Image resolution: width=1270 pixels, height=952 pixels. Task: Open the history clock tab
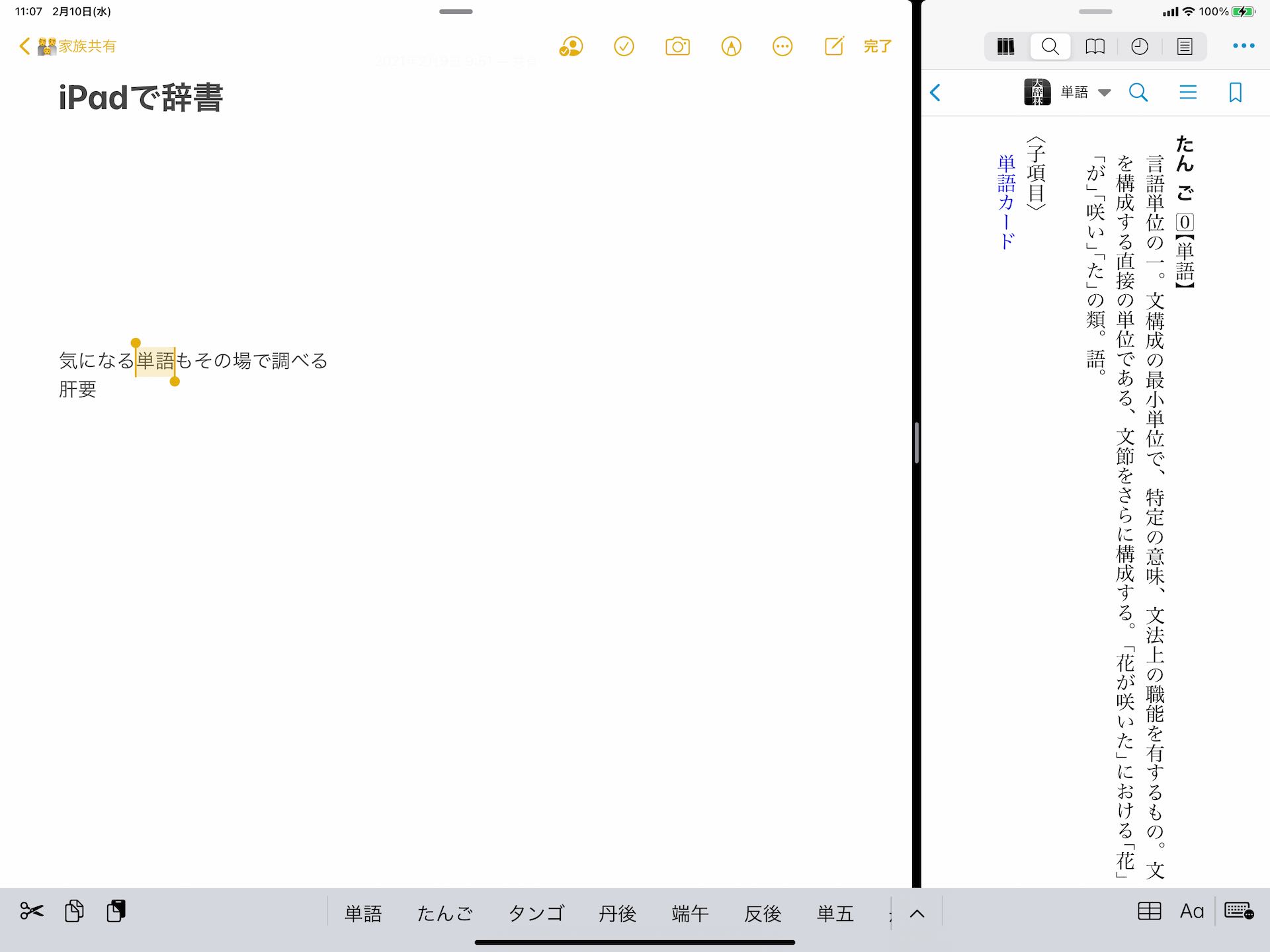click(x=1140, y=46)
